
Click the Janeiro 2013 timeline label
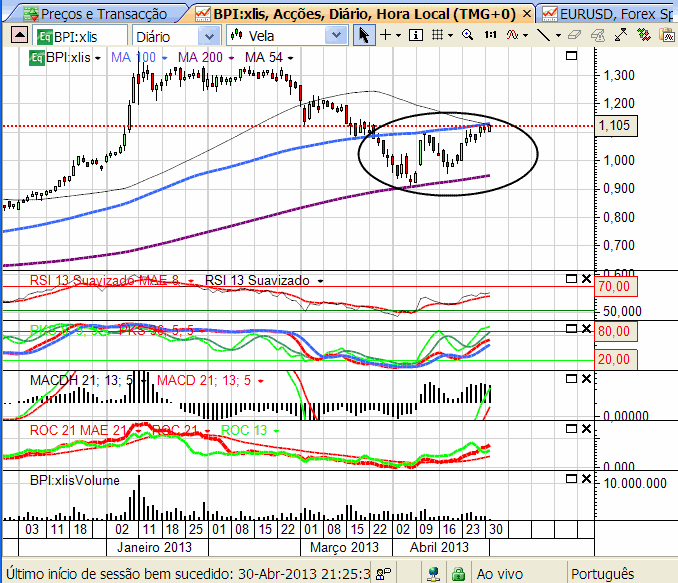154,547
